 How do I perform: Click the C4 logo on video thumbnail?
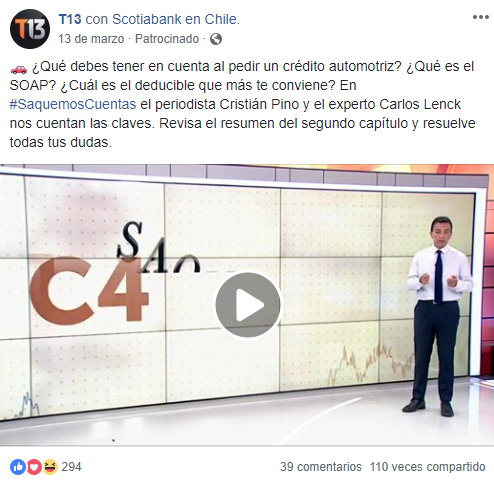point(89,290)
